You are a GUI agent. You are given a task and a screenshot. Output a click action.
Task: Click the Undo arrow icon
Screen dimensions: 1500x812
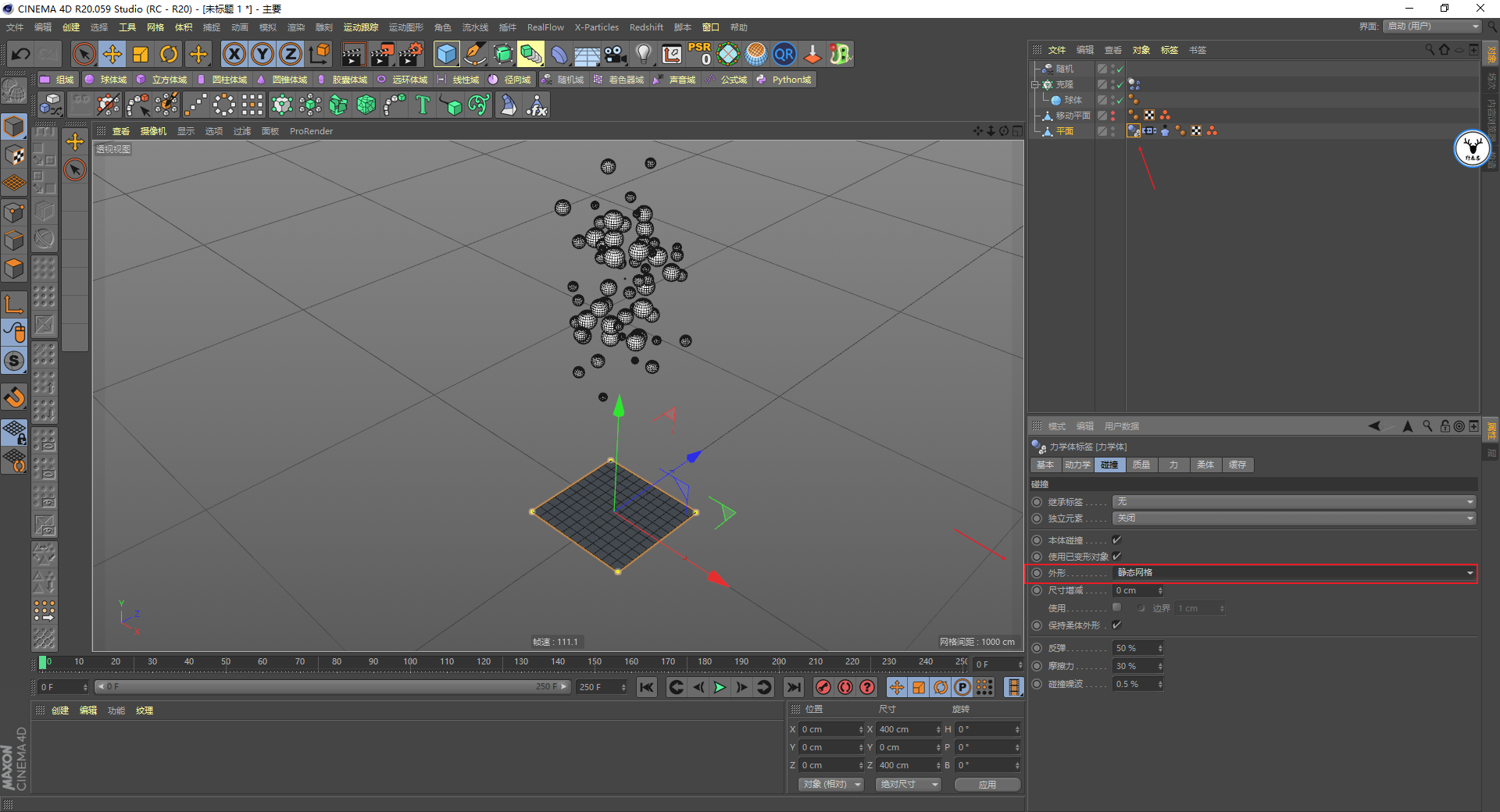click(x=21, y=54)
